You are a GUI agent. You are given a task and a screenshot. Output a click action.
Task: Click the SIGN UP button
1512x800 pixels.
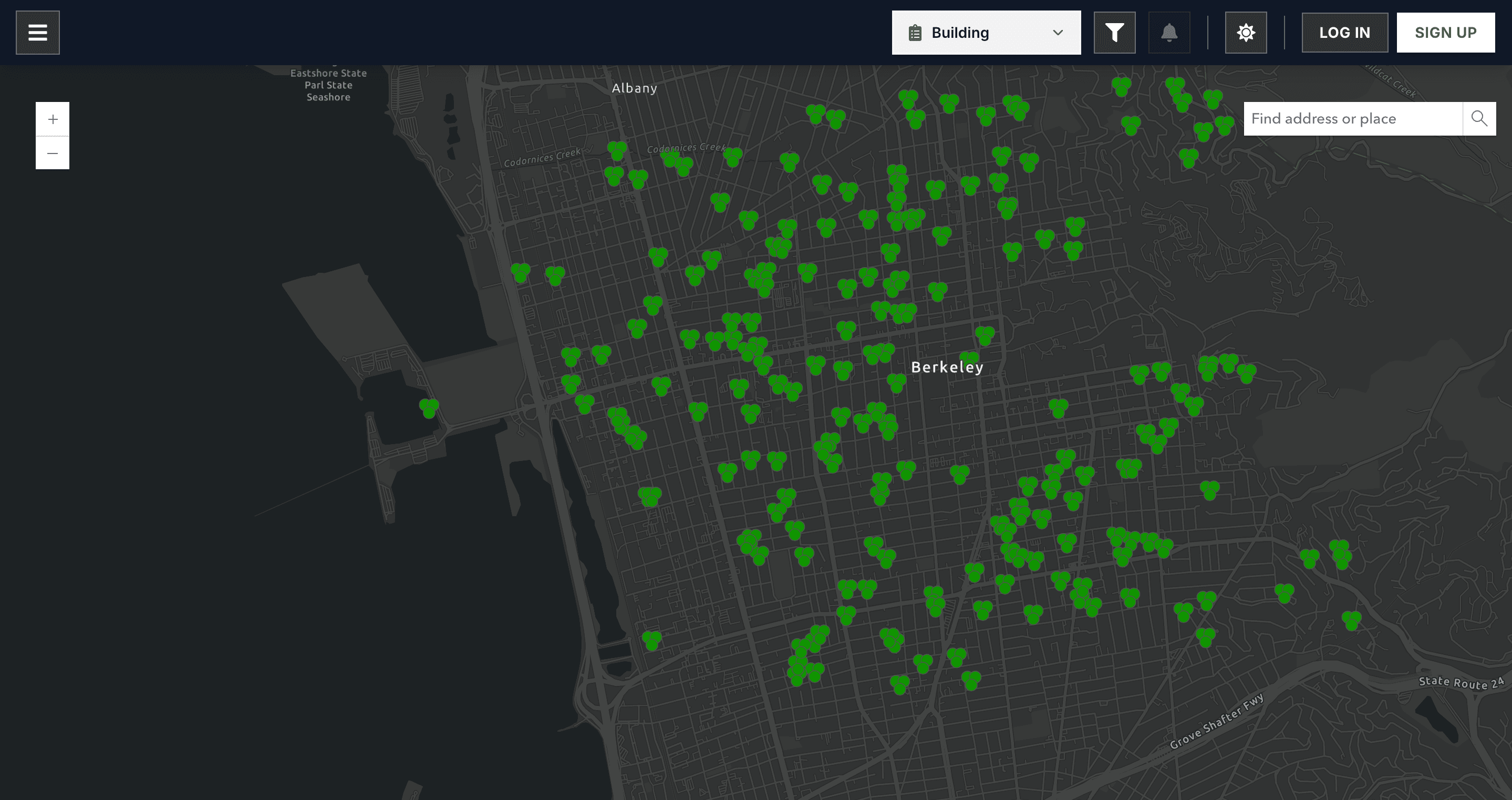coord(1446,32)
